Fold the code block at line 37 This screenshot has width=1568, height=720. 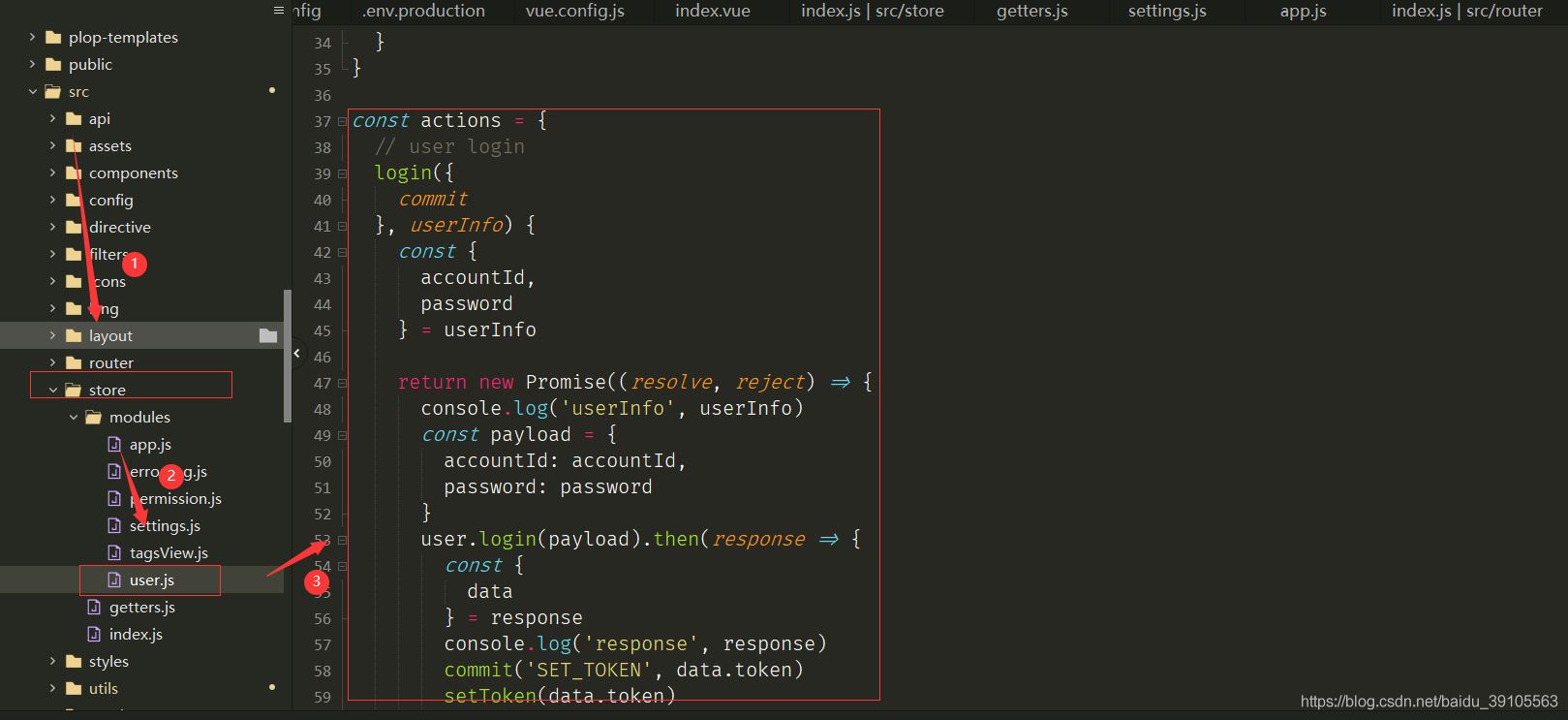342,122
